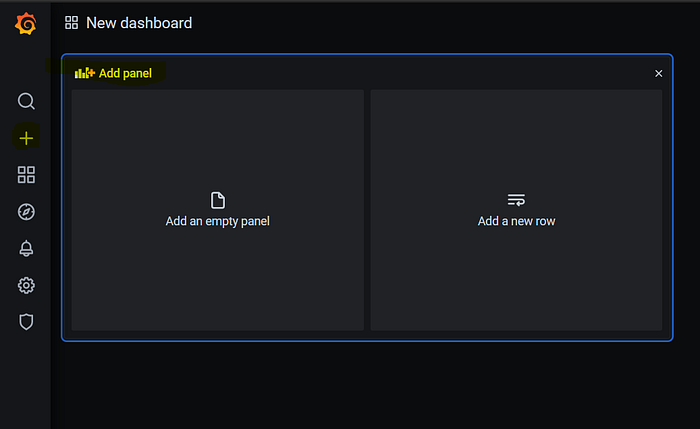Click the file icon above Add an empty panel

tap(218, 200)
